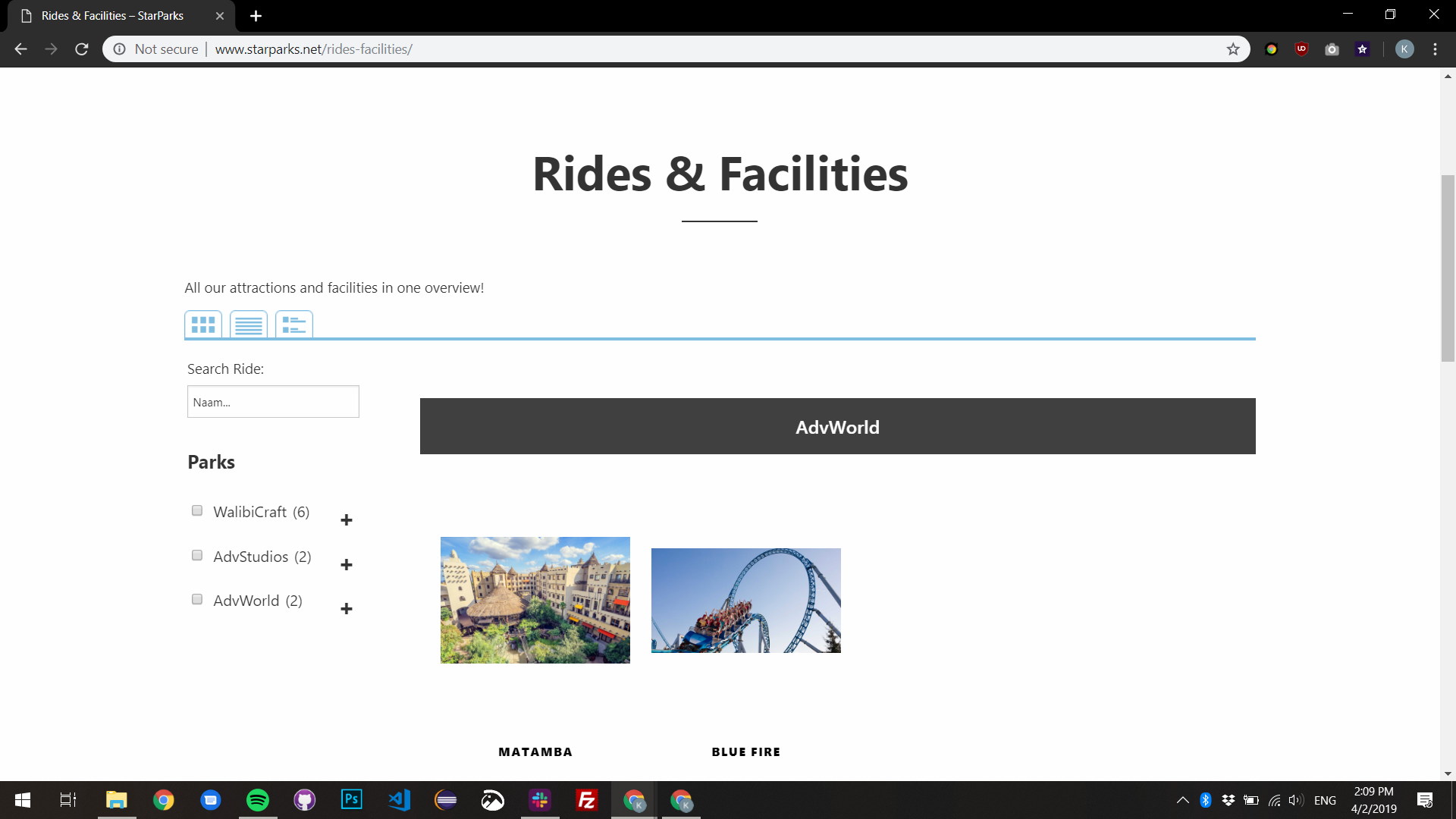Open GitHub Desktop from the taskbar
Image resolution: width=1456 pixels, height=819 pixels.
click(x=305, y=800)
